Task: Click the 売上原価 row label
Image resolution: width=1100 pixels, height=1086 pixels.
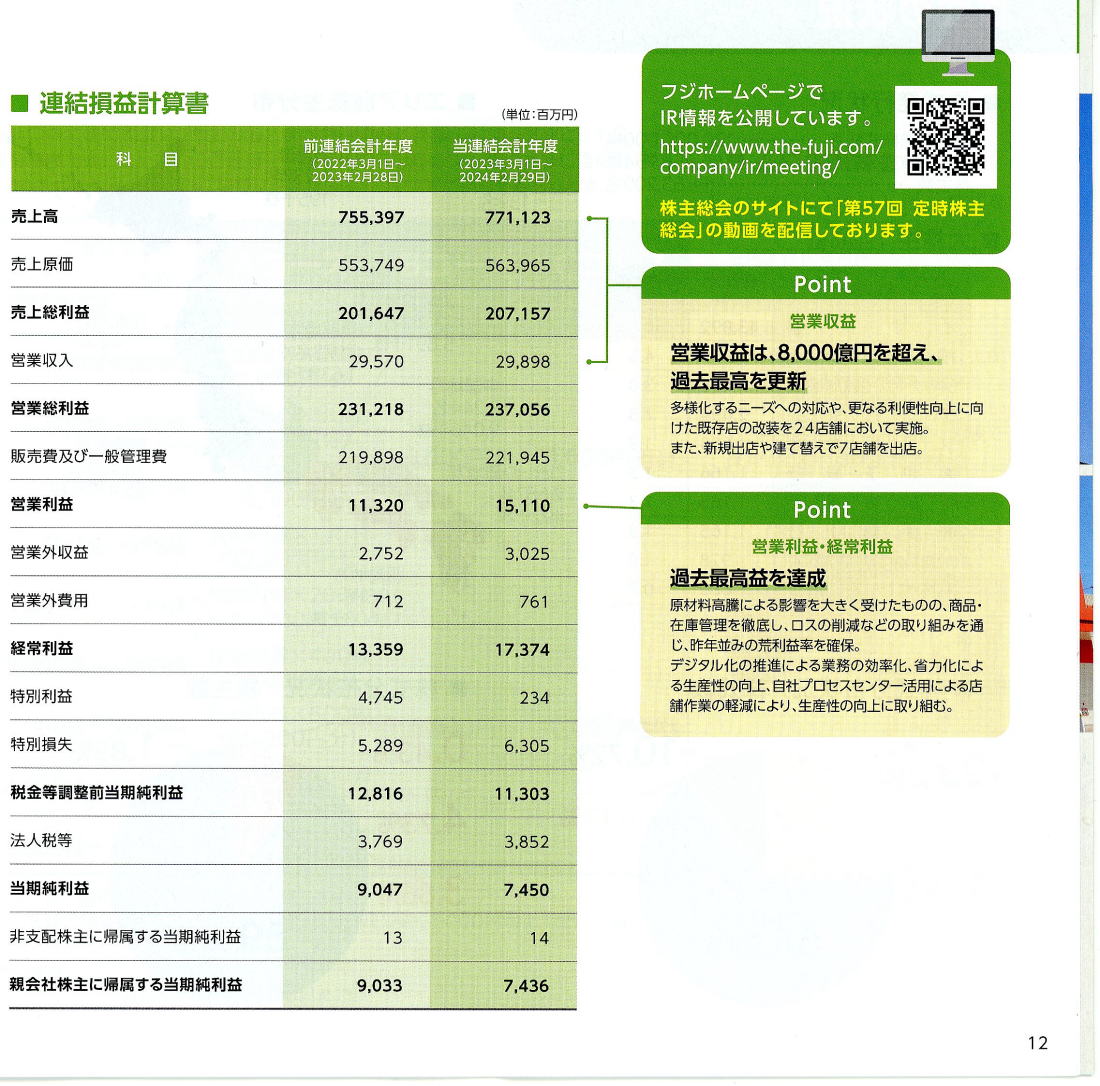Action: [x=42, y=264]
